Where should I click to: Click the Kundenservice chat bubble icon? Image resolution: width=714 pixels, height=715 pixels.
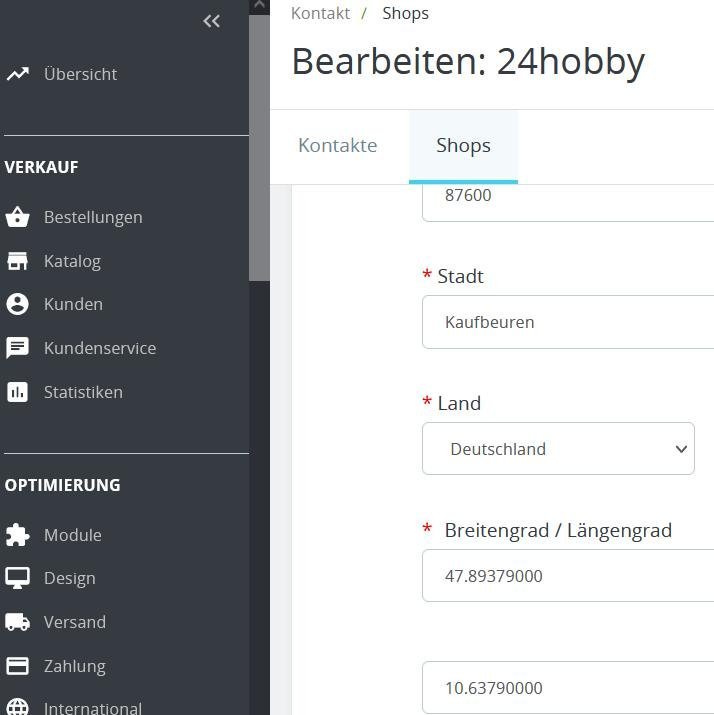(x=17, y=348)
